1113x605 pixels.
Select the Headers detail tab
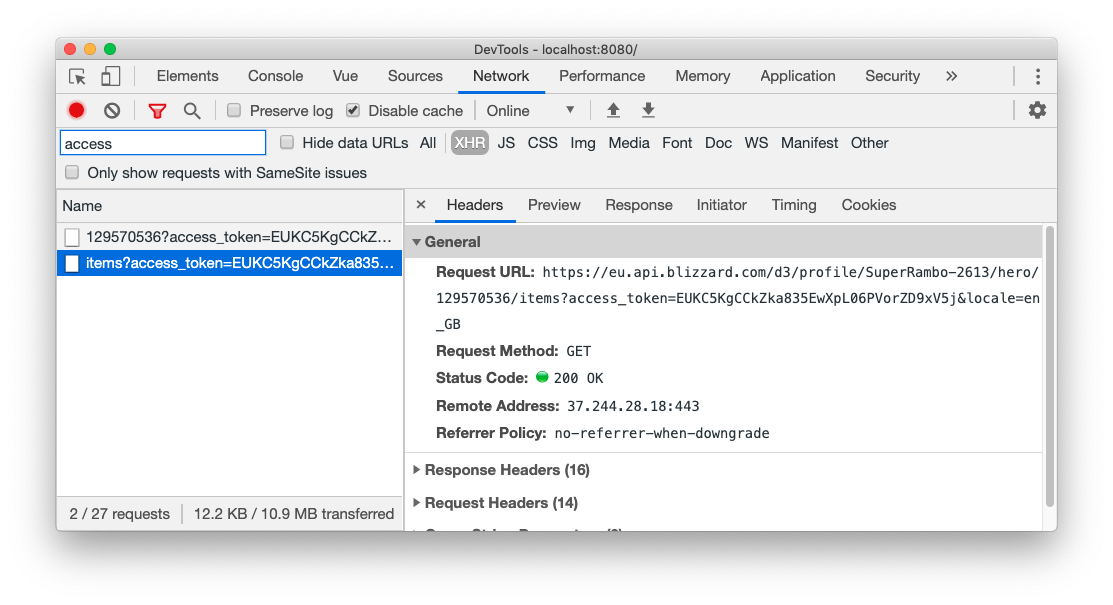pyautogui.click(x=475, y=205)
